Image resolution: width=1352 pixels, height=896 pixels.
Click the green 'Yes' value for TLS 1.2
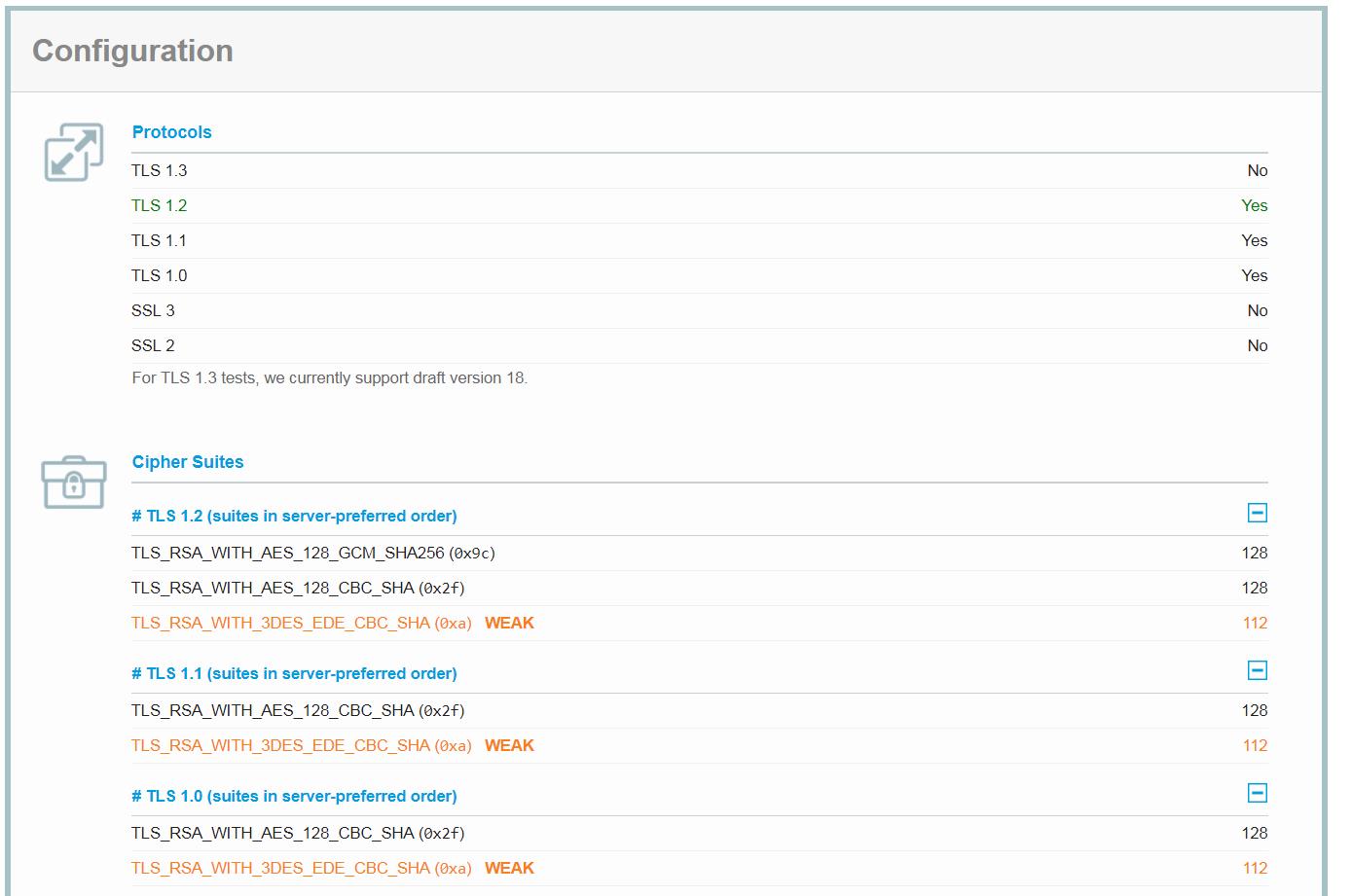click(1255, 205)
